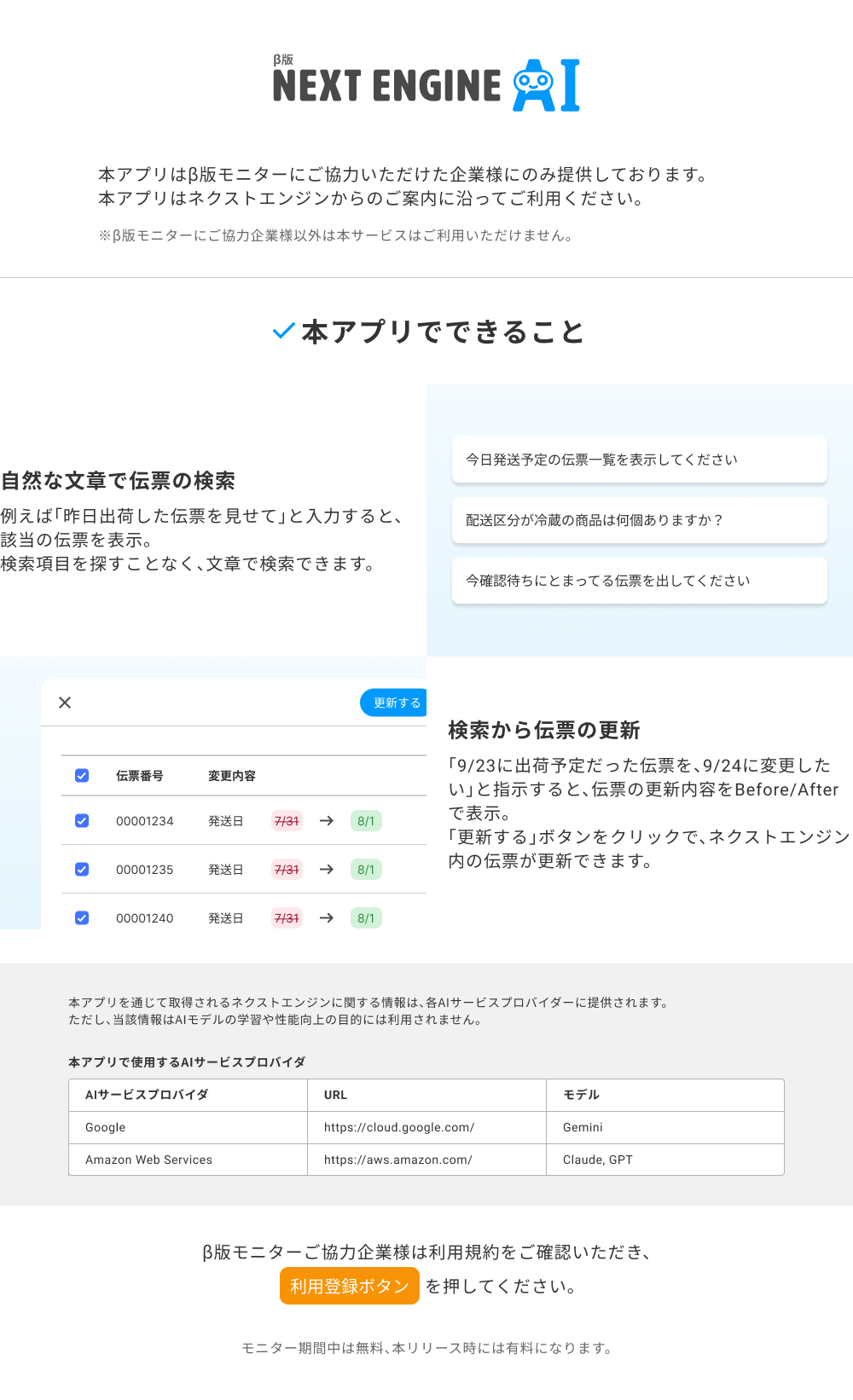The image size is (853, 1400).
Task: Click the Gemini model cell
Action: click(665, 1127)
